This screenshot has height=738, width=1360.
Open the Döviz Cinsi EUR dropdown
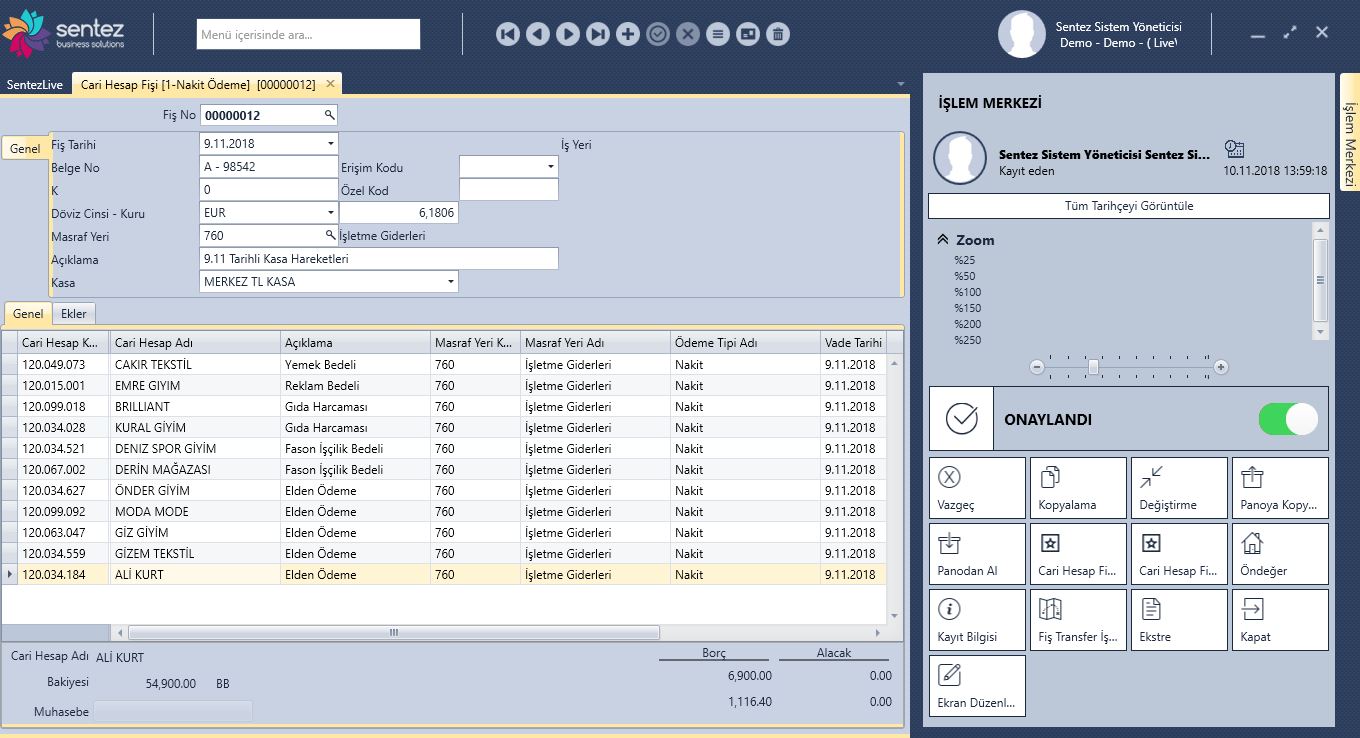[x=330, y=213]
